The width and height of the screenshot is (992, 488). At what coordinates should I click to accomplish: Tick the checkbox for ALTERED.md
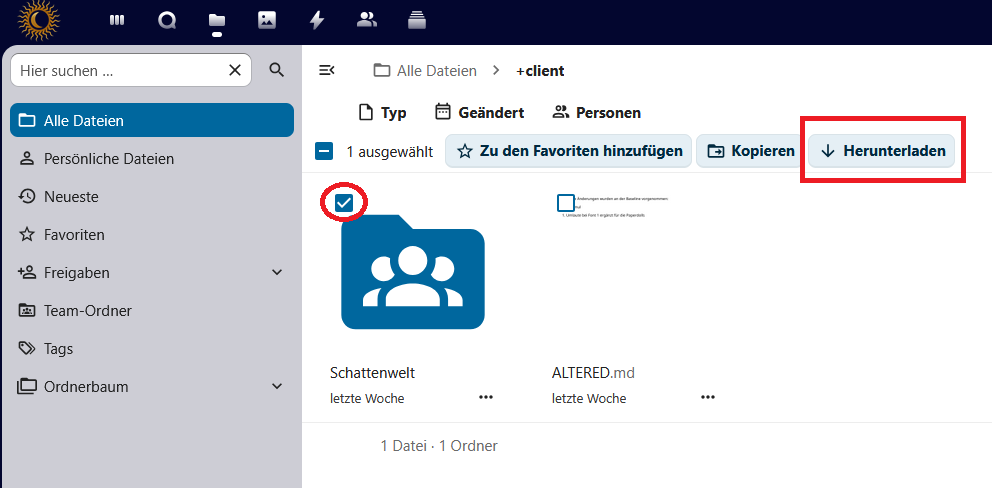566,203
